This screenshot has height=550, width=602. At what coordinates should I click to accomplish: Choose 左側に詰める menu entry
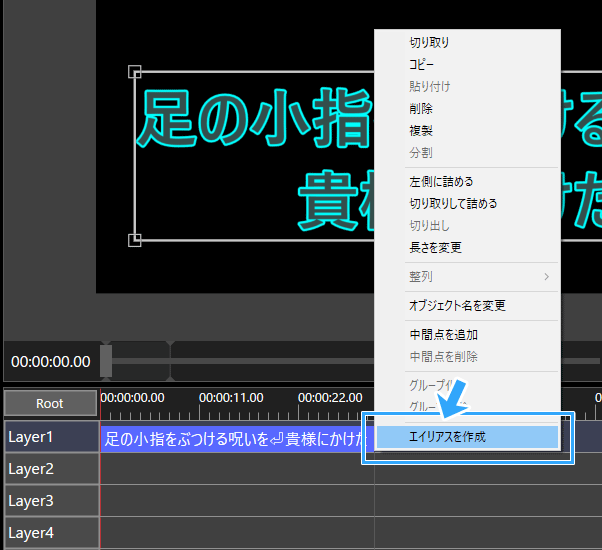(441, 182)
